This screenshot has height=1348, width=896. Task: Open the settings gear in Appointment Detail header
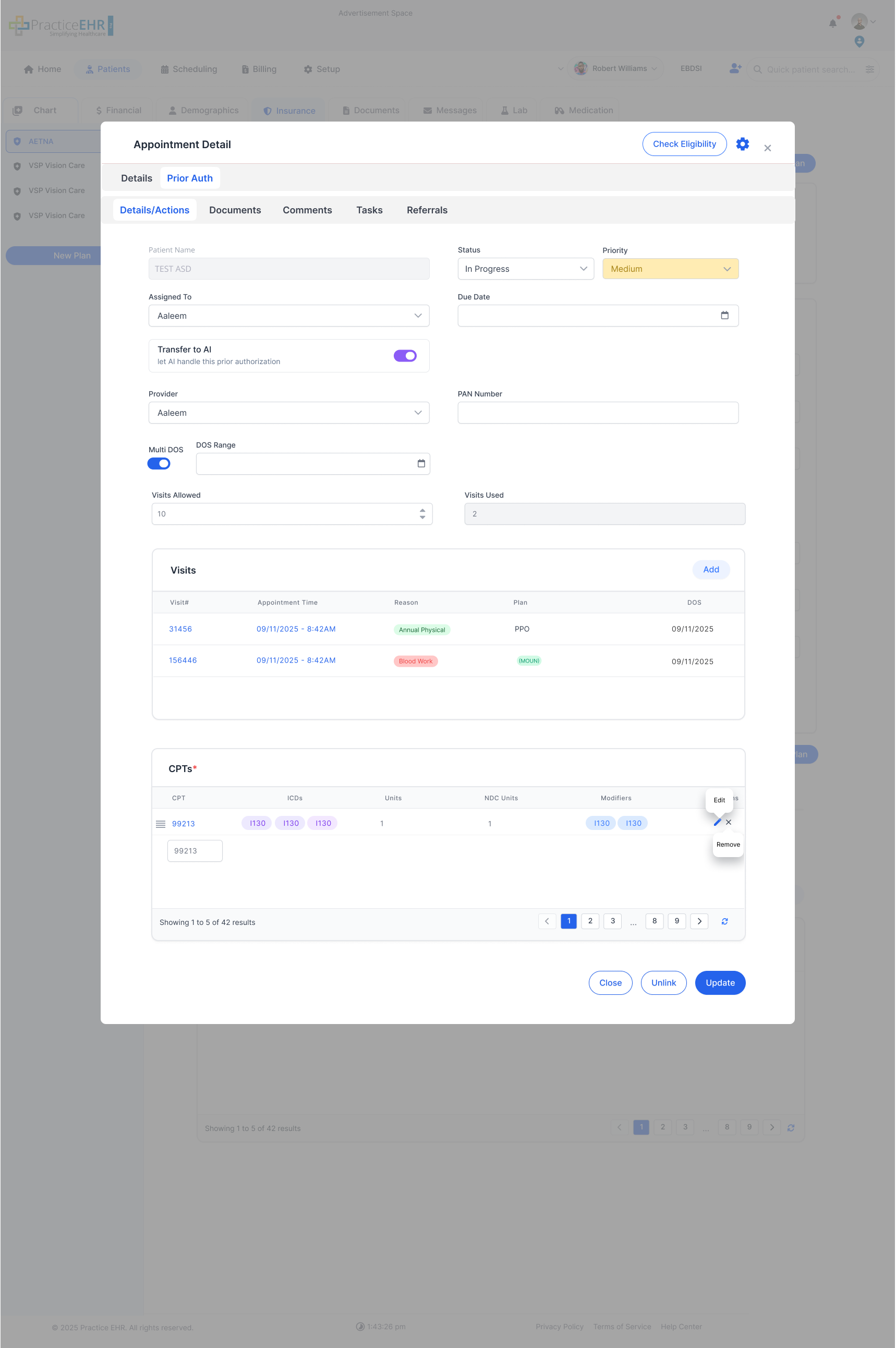pos(742,144)
